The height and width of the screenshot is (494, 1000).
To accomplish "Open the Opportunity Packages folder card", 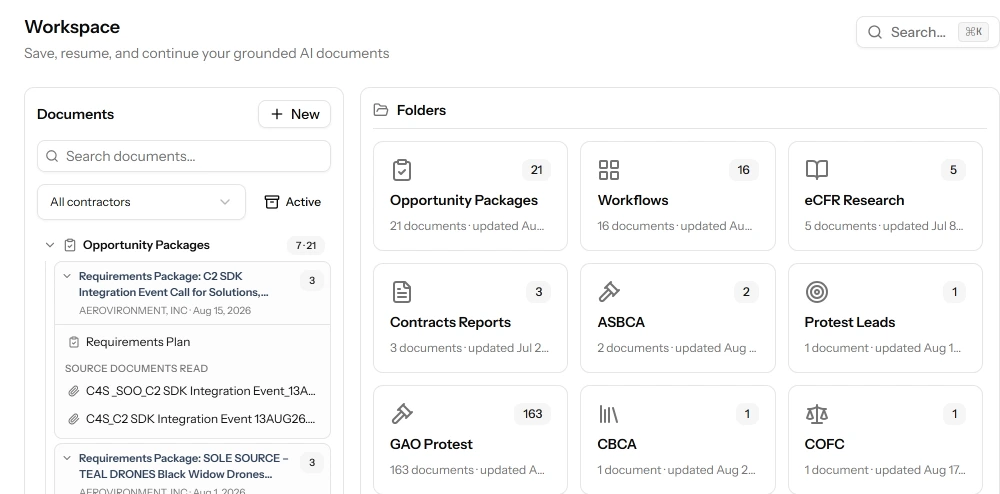I will coord(470,196).
